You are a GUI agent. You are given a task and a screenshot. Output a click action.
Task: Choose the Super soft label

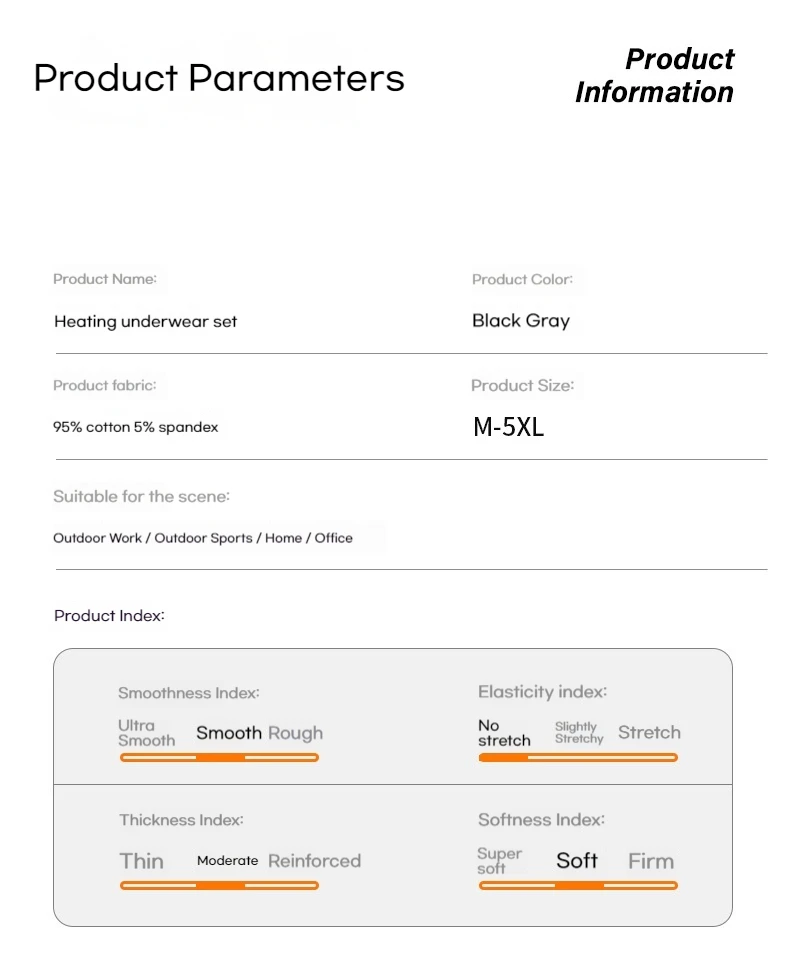[x=499, y=860]
